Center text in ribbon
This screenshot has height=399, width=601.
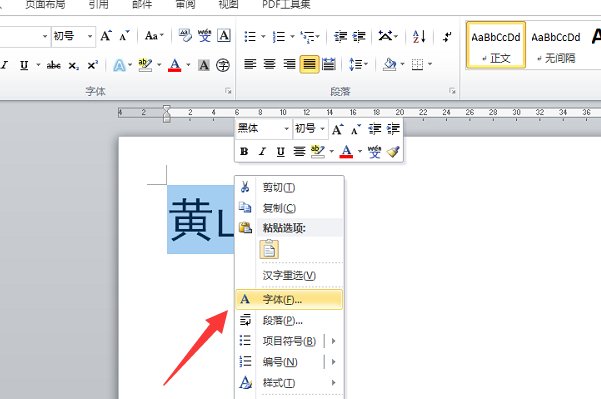(x=269, y=64)
